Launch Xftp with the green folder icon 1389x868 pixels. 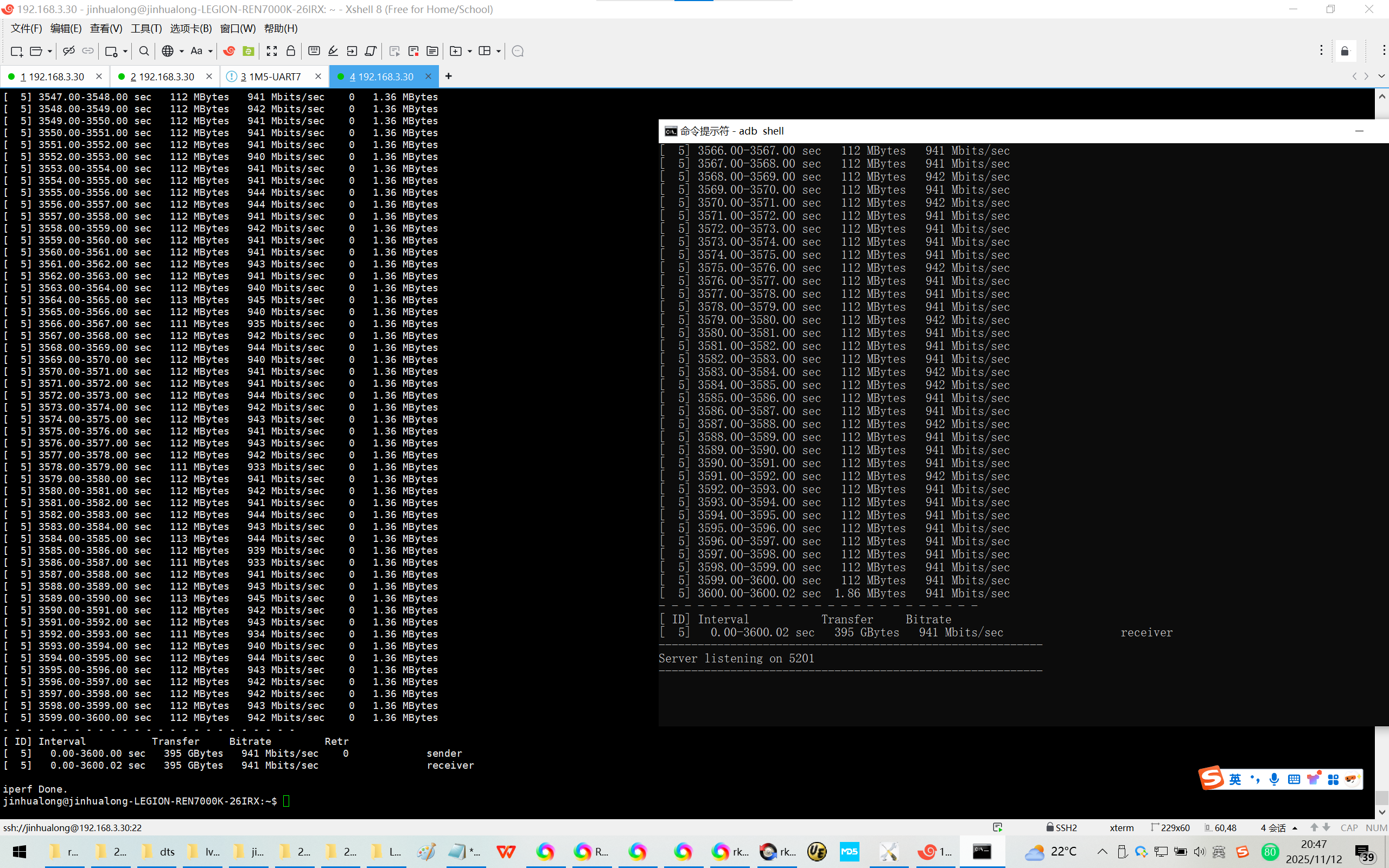(x=248, y=51)
